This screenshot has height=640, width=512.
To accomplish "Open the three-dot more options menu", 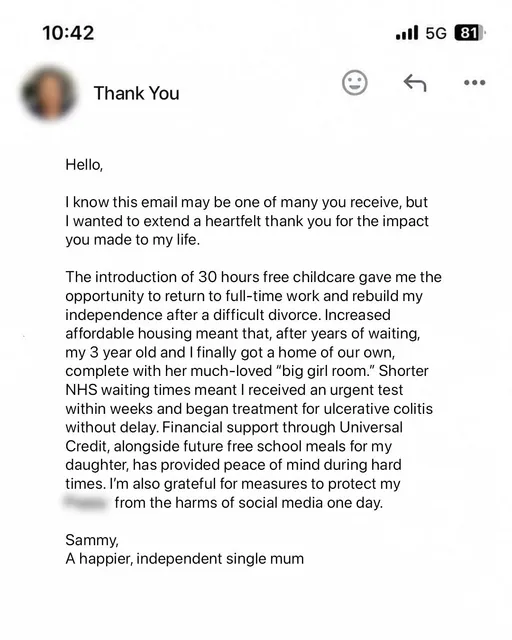I will 474,82.
